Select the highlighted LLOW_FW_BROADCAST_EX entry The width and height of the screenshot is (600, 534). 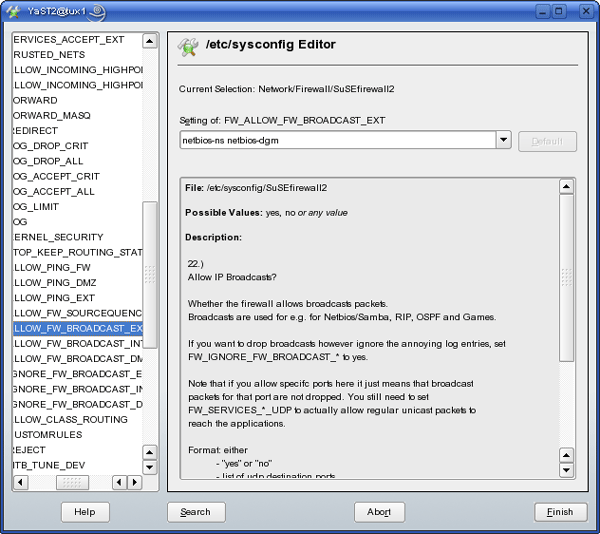(x=78, y=329)
